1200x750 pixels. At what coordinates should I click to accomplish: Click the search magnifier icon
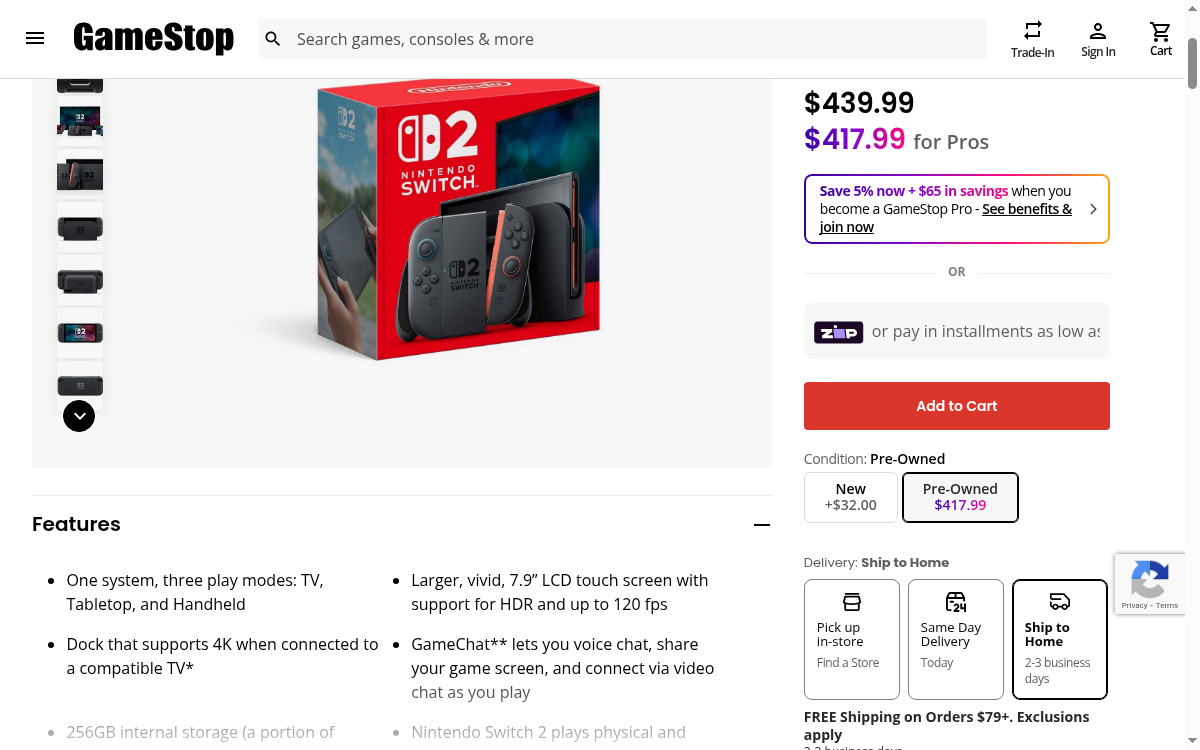pyautogui.click(x=272, y=38)
